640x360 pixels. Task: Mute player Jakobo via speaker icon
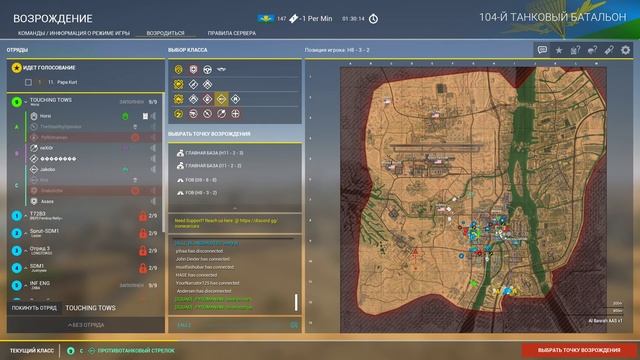(x=153, y=169)
